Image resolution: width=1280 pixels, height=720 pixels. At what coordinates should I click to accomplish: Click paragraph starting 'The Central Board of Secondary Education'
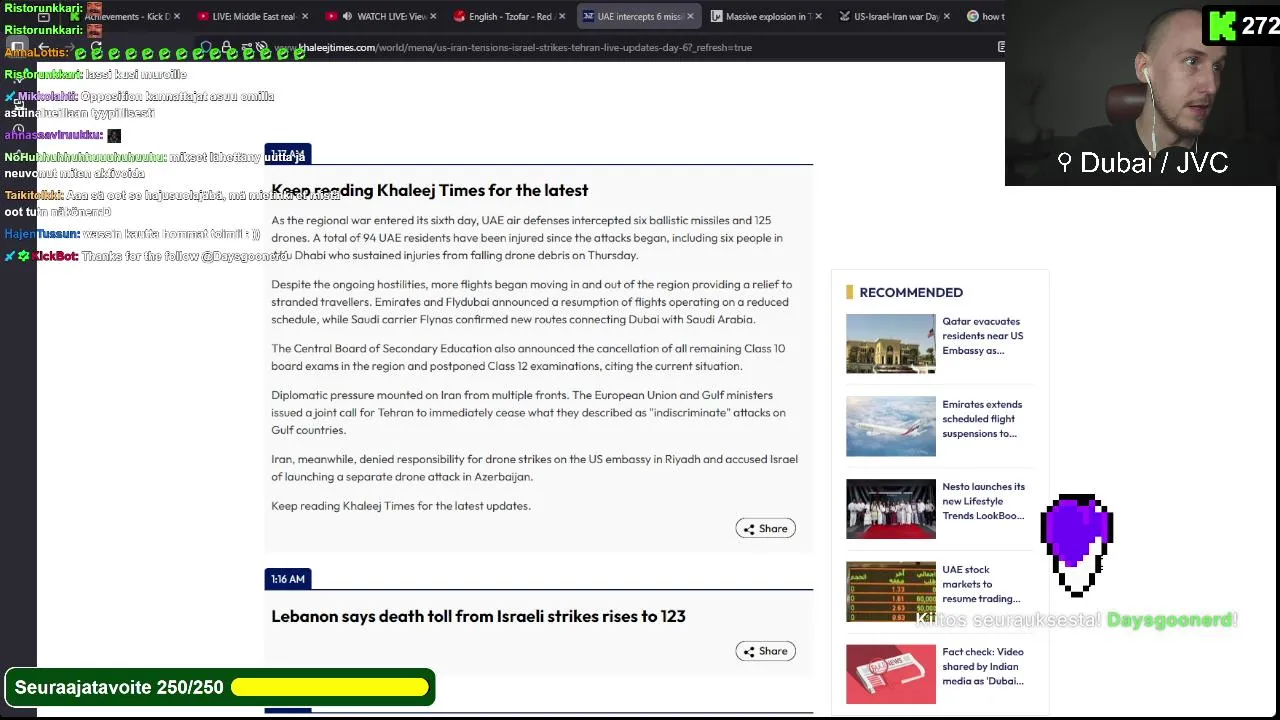point(528,357)
